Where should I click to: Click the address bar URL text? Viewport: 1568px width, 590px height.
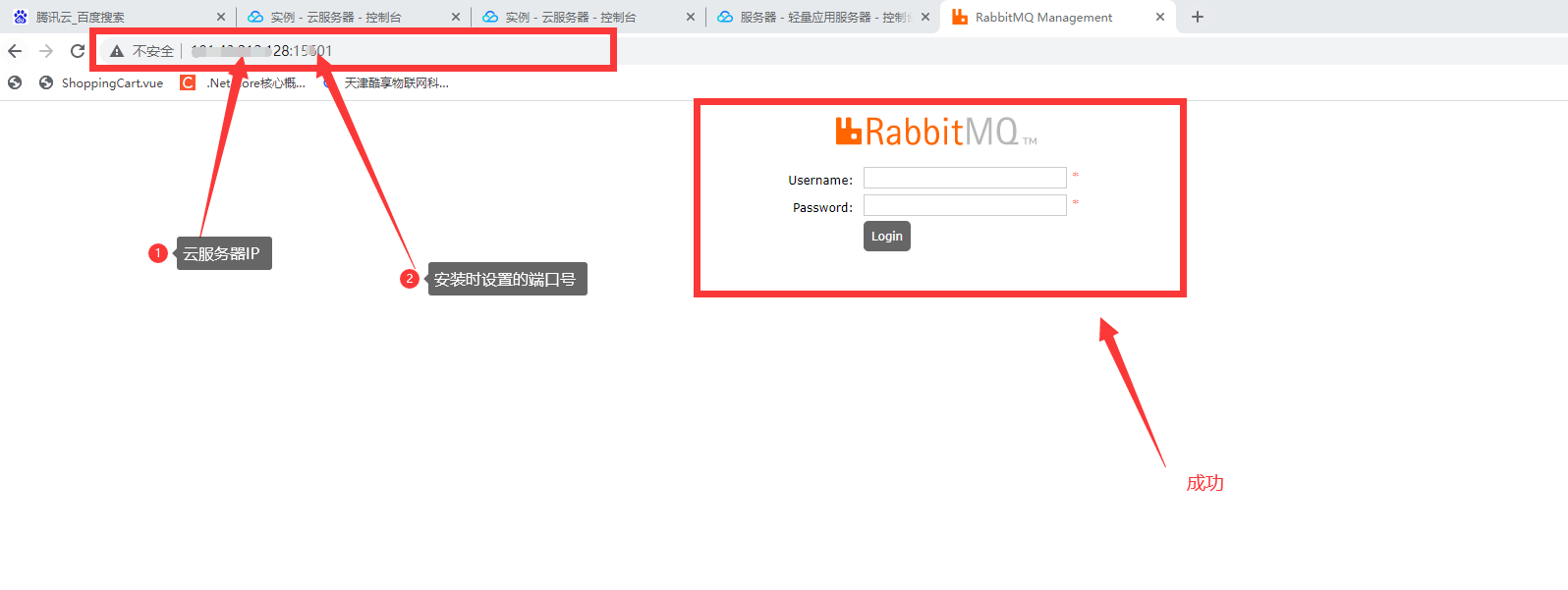click(261, 51)
